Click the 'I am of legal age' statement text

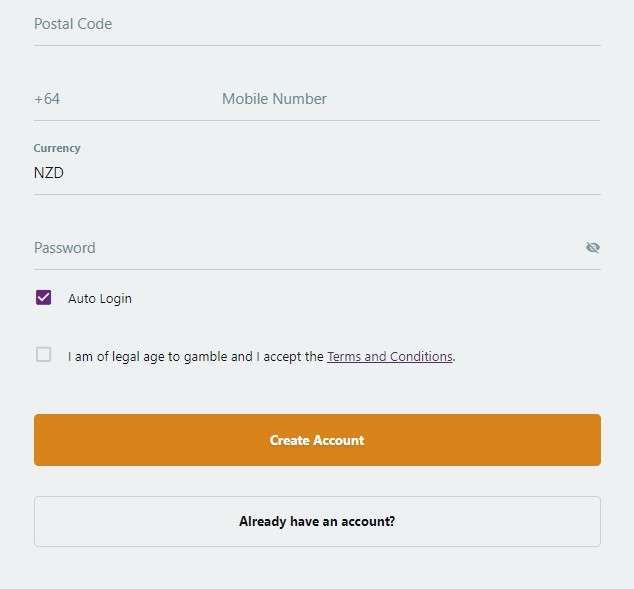261,357
